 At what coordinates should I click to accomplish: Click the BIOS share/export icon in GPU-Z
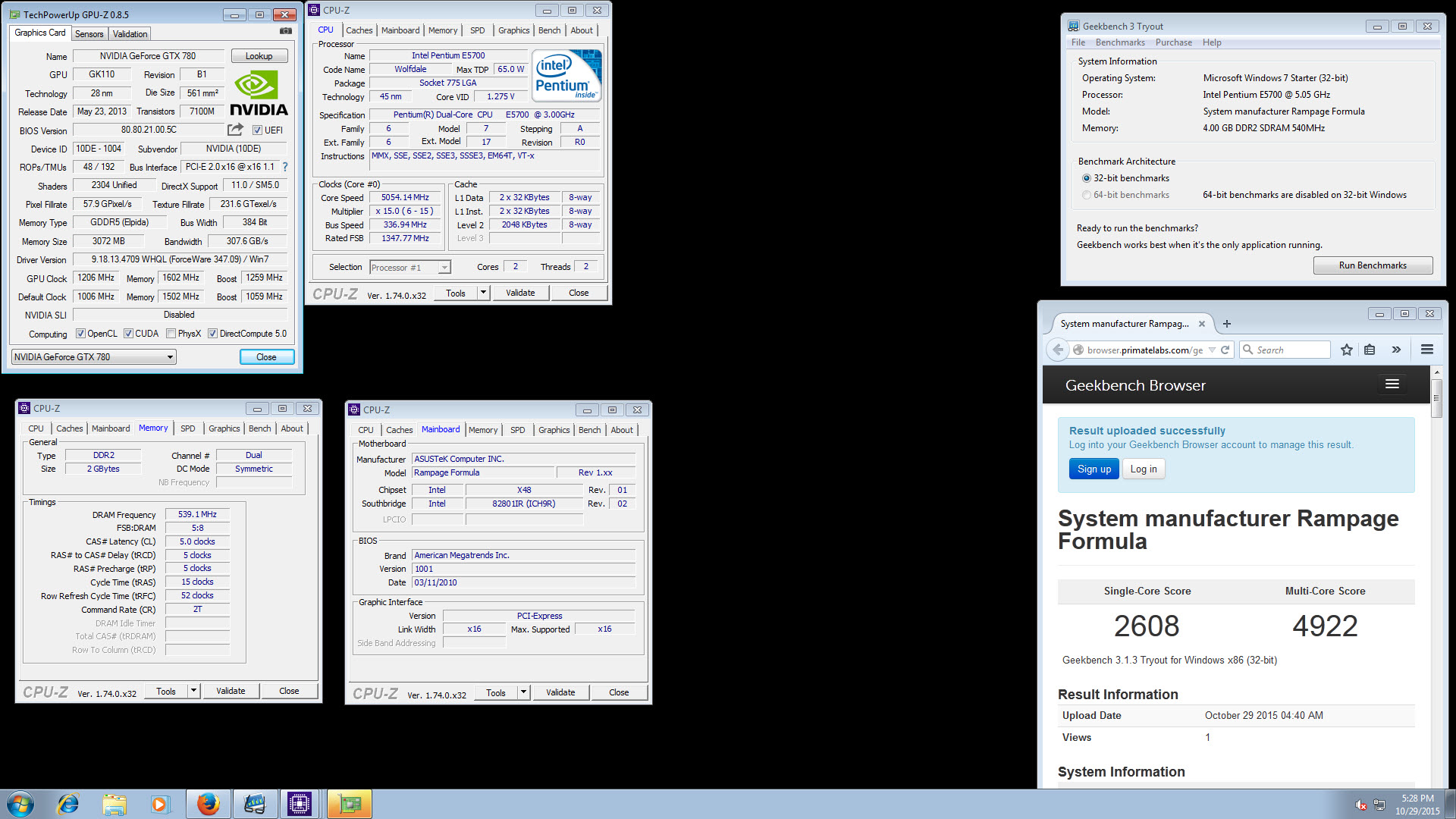[236, 130]
